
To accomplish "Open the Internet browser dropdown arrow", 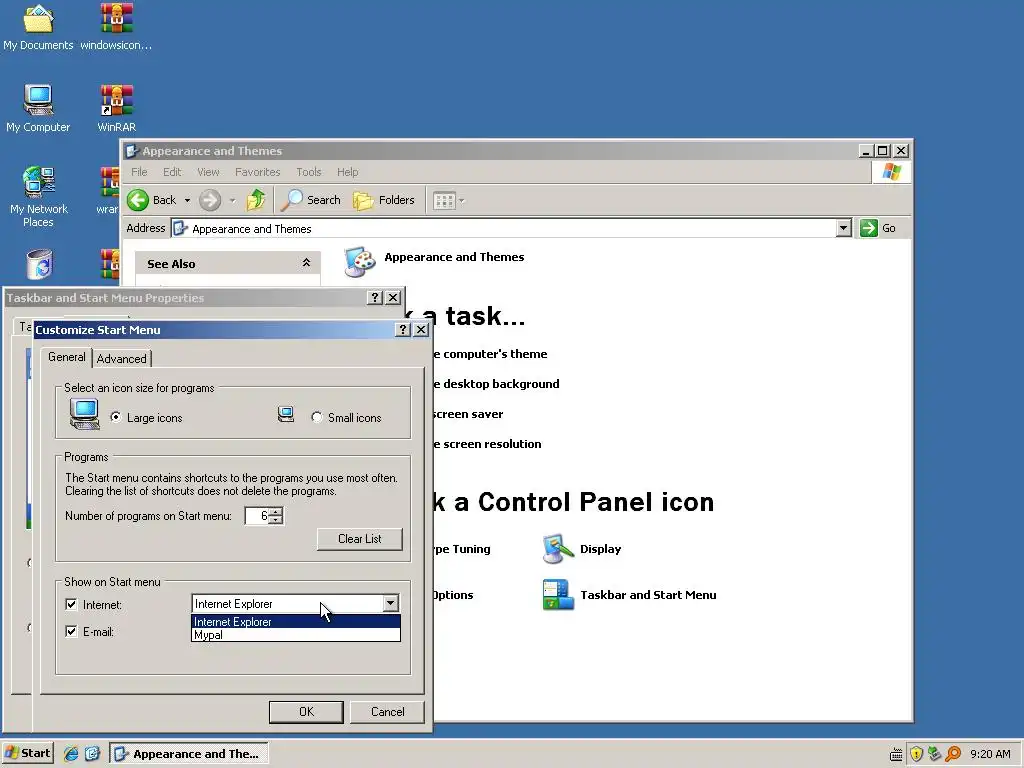I will [390, 603].
